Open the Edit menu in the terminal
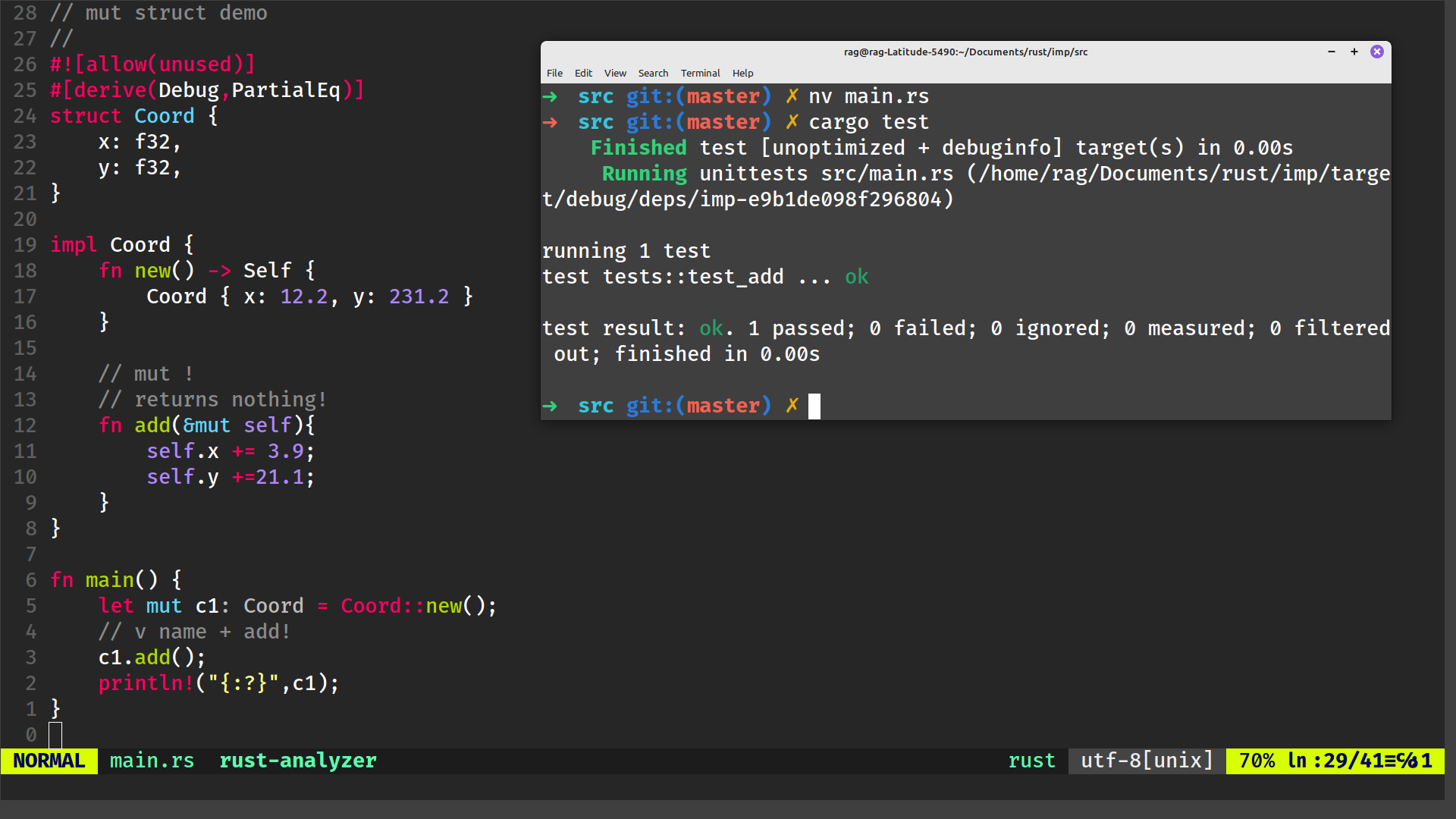 (x=583, y=73)
